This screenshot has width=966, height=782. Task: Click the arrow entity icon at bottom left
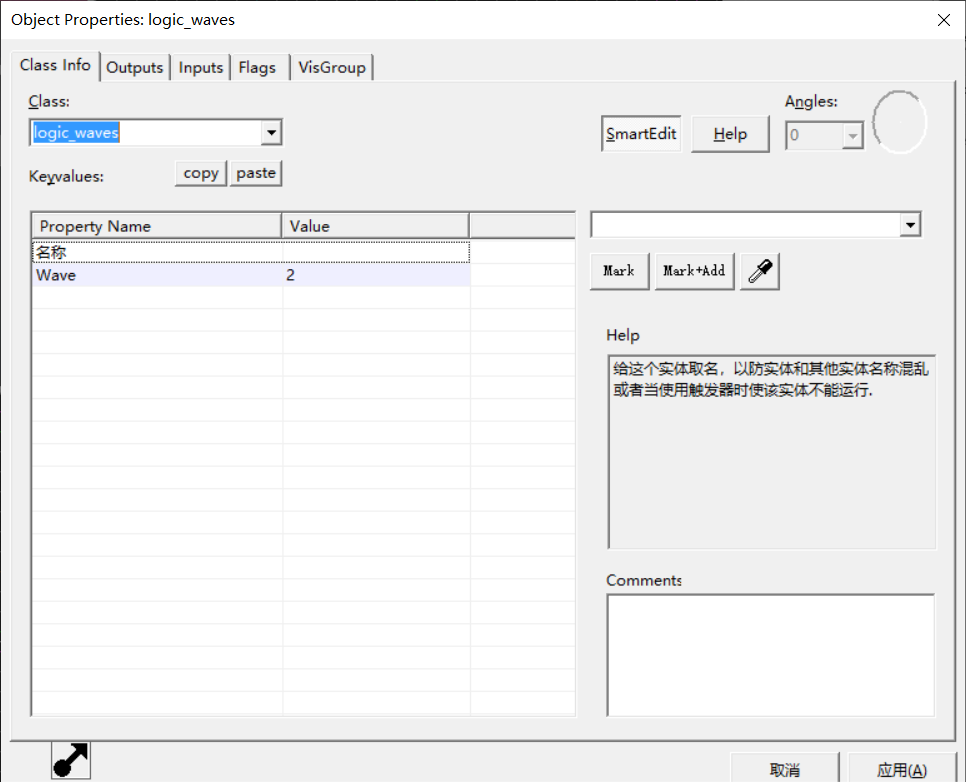pos(71,761)
